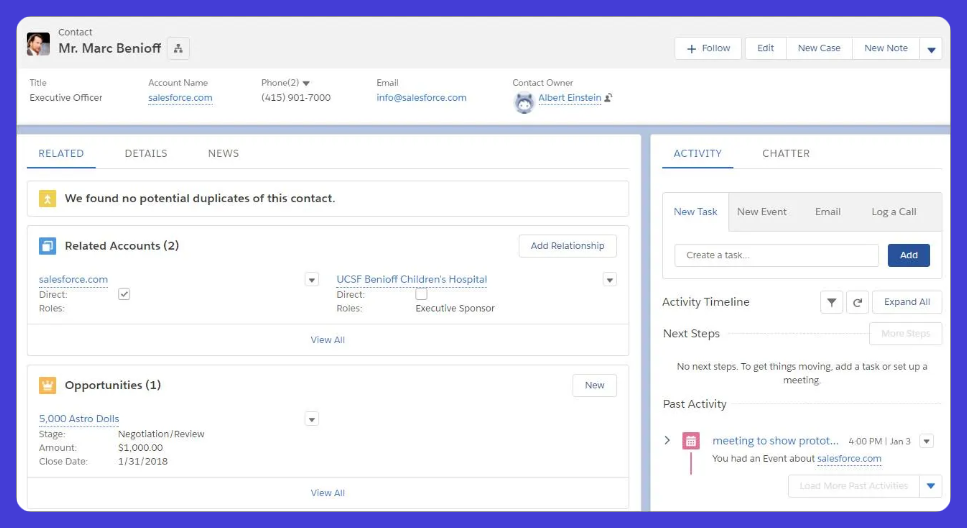Viewport: 967px width, 528px height.
Task: Open dropdown next to Load More Past Activities
Action: click(931, 486)
